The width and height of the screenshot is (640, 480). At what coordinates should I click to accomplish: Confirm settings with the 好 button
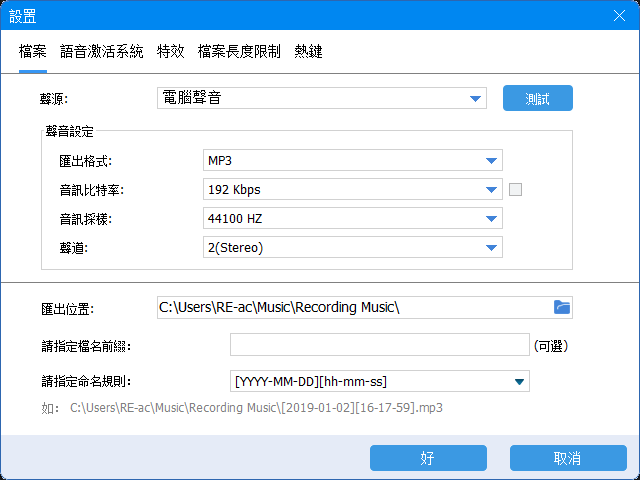428,458
